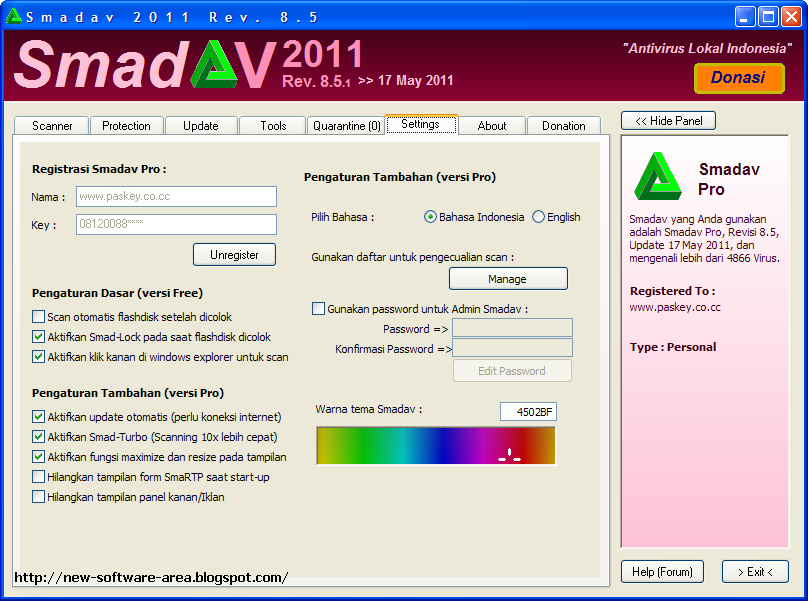Click the "Type : Personal" text

(x=673, y=347)
